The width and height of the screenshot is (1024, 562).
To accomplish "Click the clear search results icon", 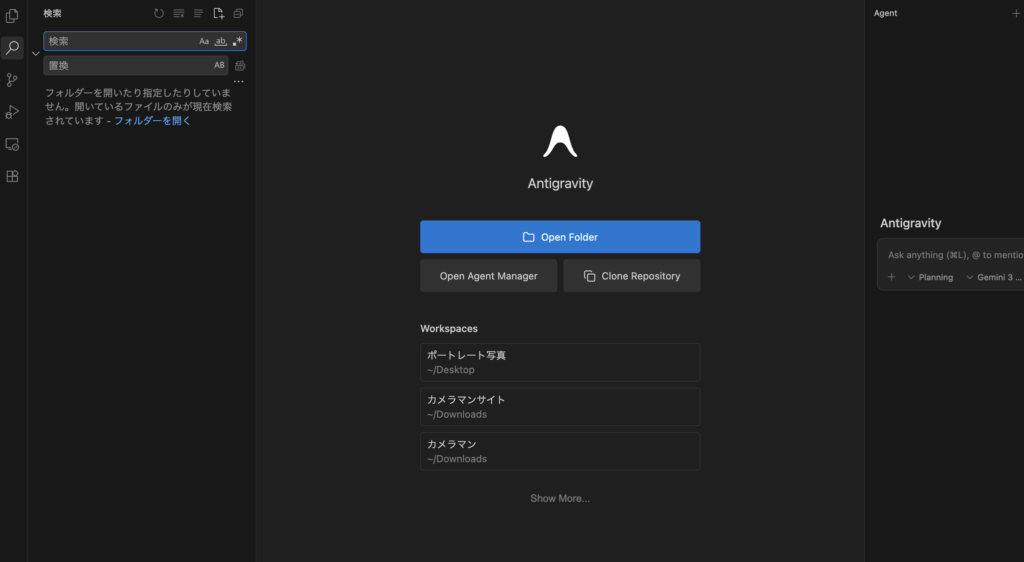I will coord(179,14).
